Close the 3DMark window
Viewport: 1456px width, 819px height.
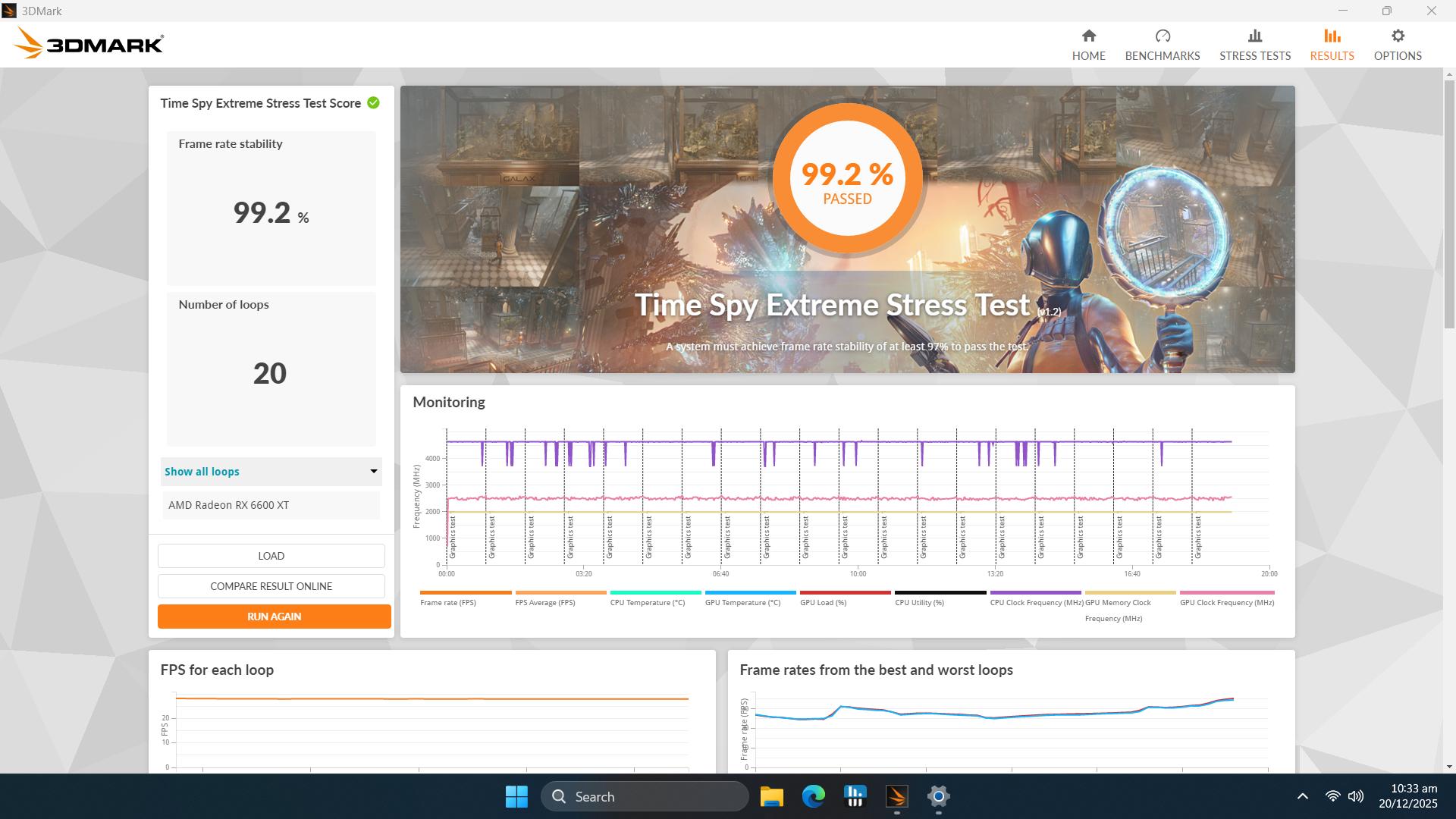tap(1431, 11)
